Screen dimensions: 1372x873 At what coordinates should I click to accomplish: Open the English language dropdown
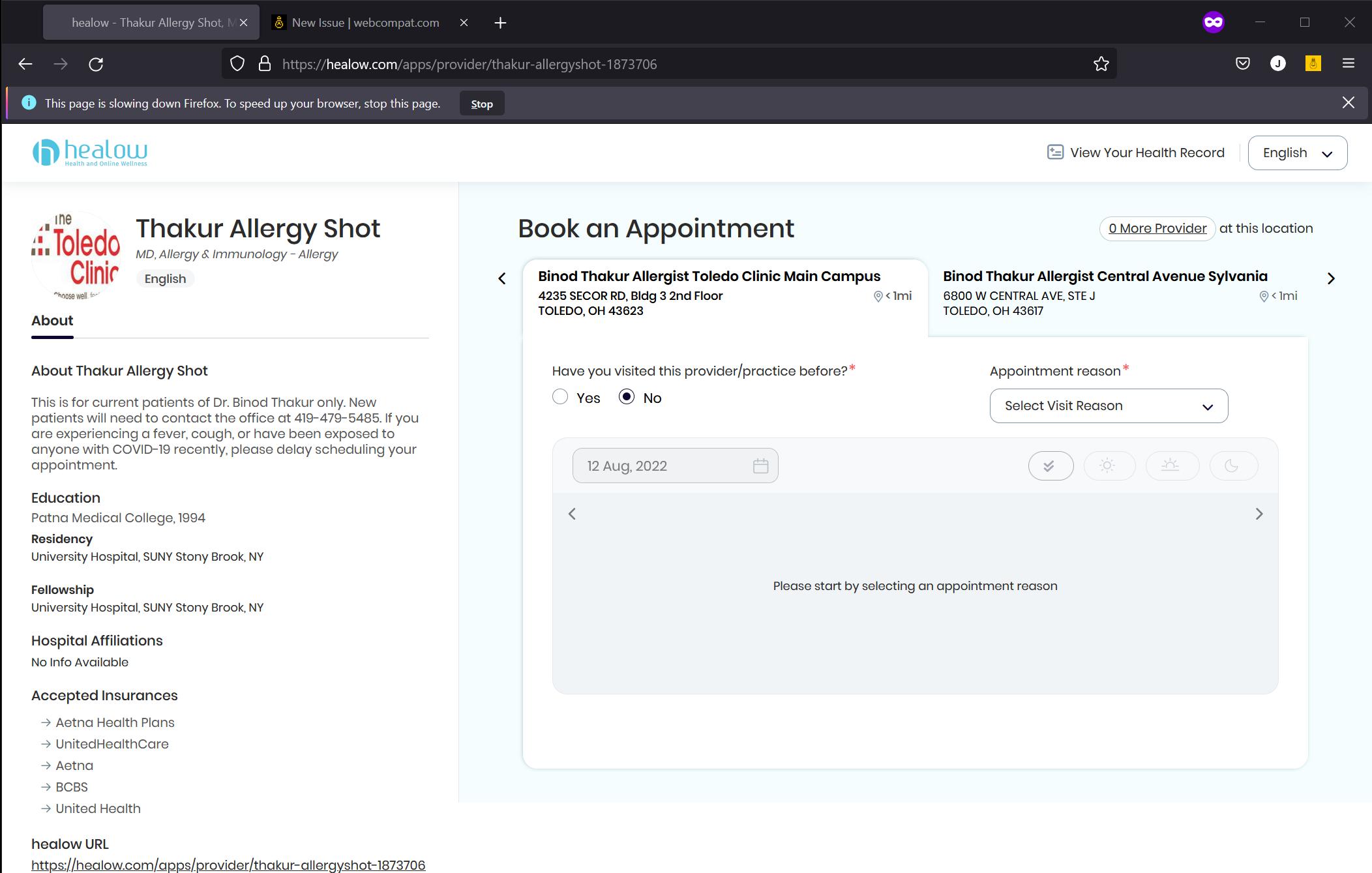1297,153
